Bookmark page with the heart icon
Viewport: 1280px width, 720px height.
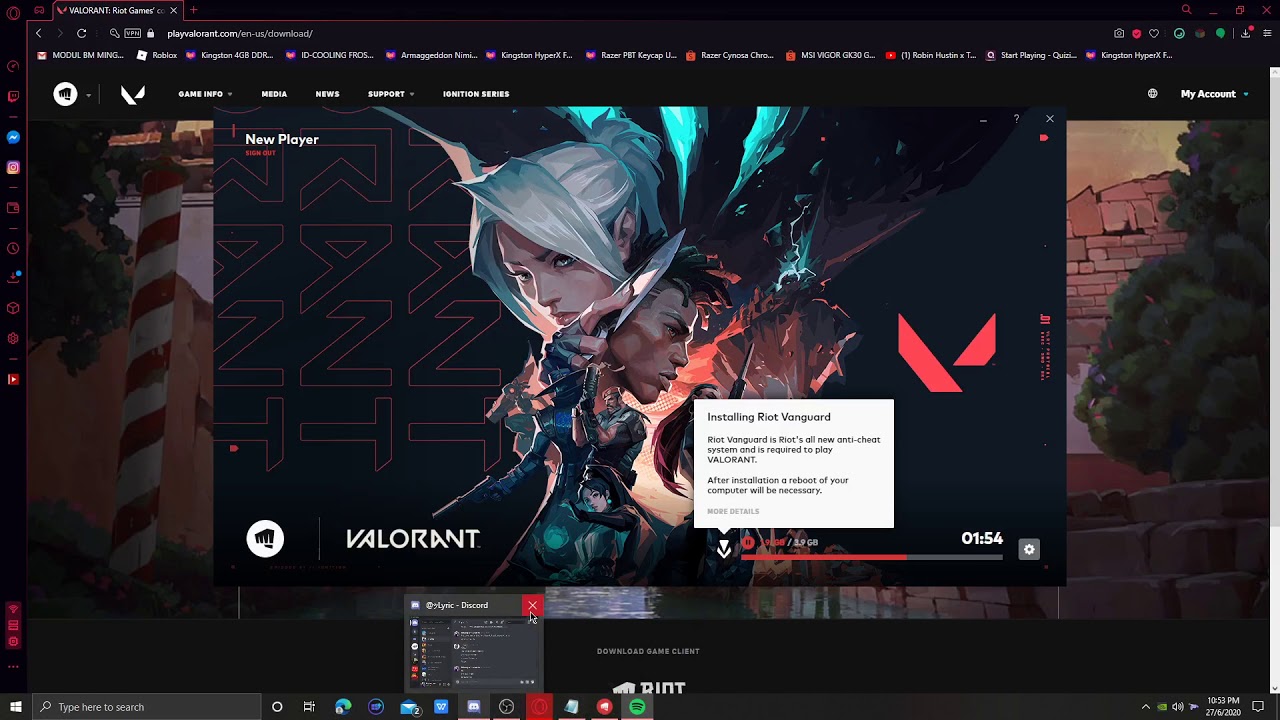(1153, 33)
